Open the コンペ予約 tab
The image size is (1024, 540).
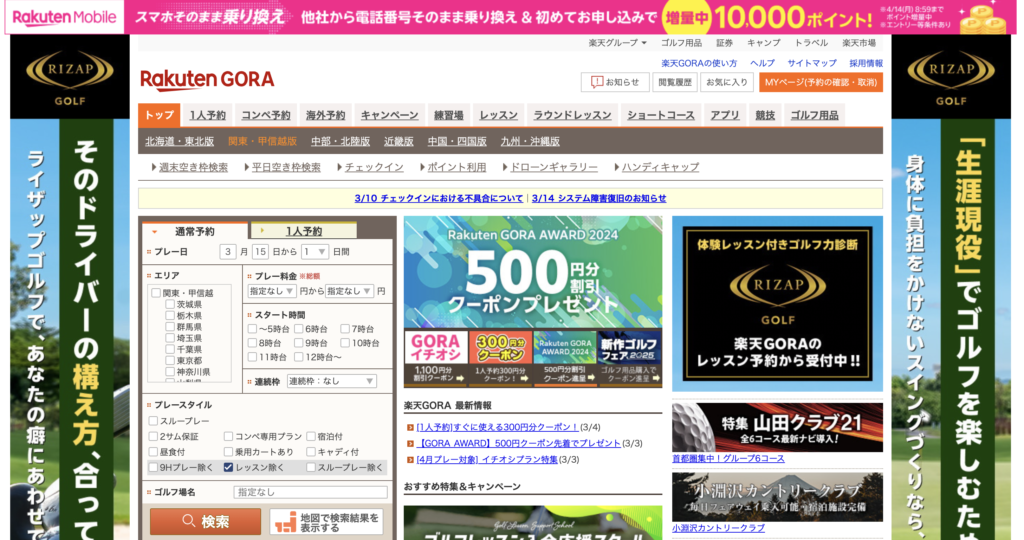[266, 115]
